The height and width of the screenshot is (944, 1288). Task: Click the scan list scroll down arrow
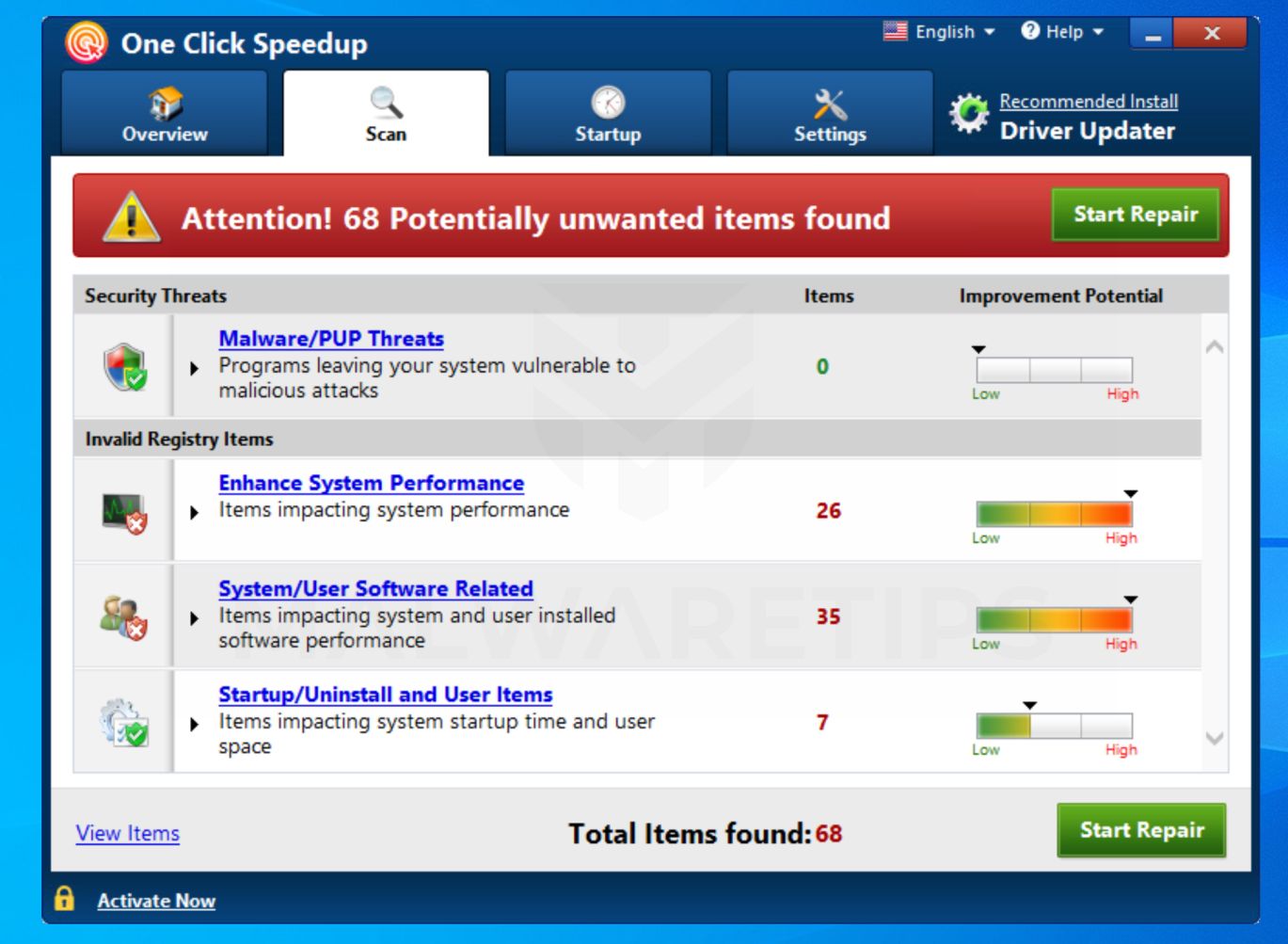(x=1215, y=739)
